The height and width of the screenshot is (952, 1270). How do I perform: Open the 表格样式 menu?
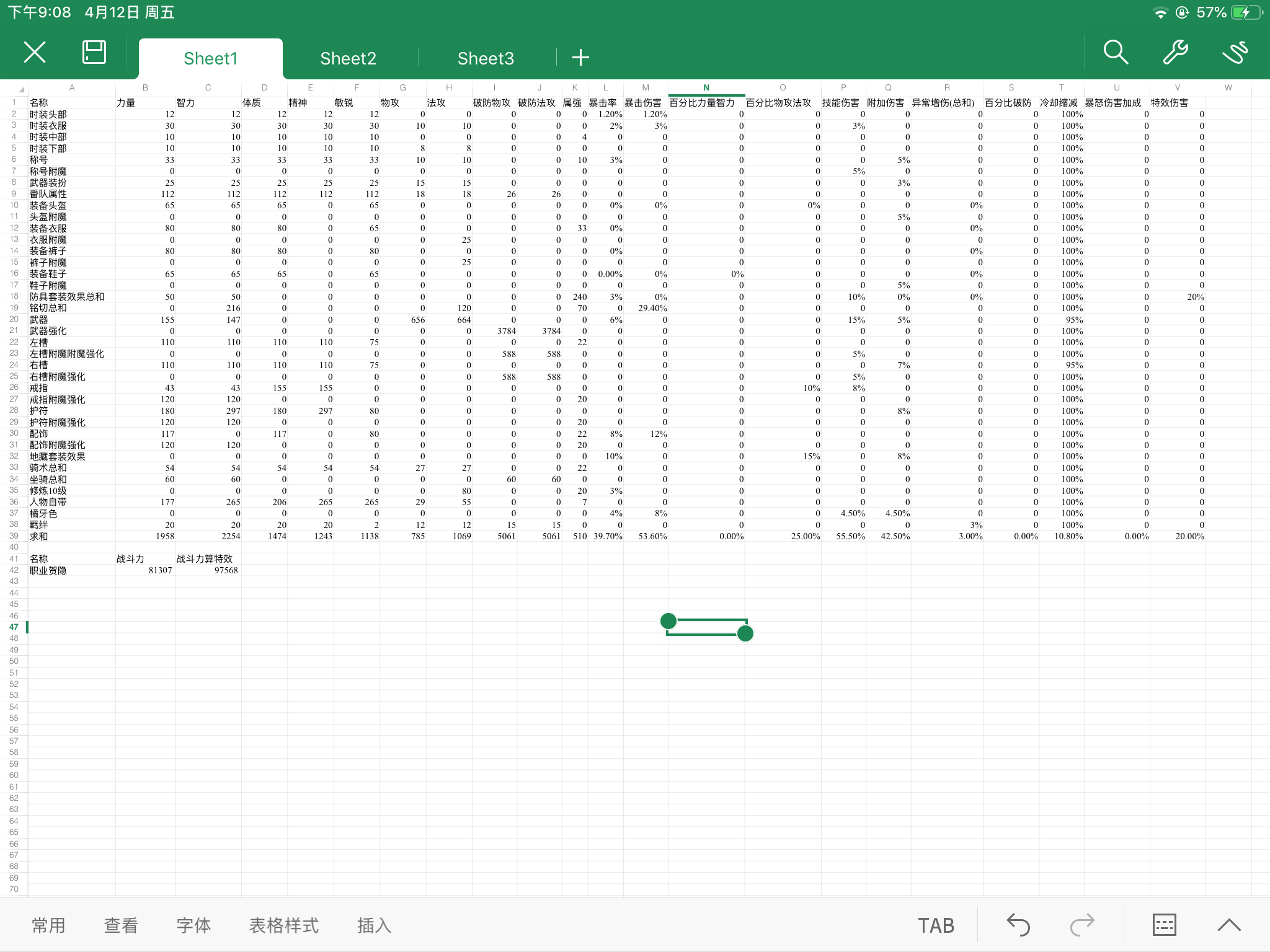284,925
